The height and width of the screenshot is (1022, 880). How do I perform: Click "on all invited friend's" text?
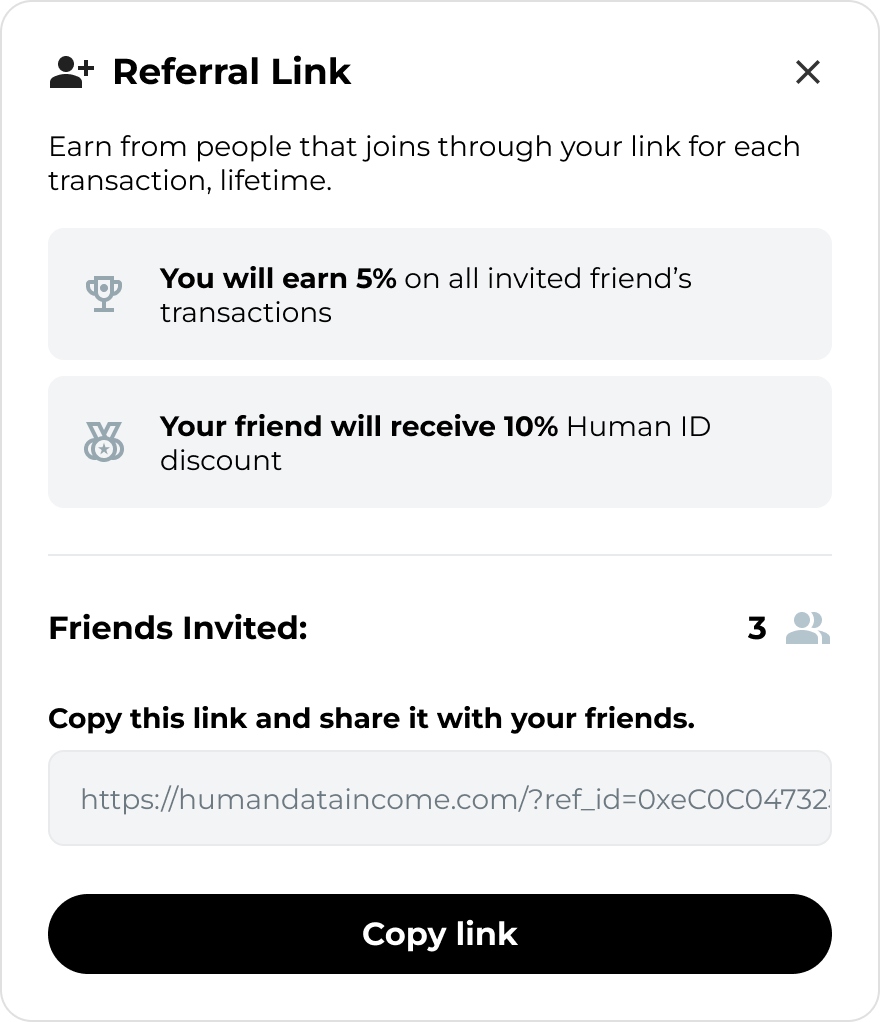point(548,278)
